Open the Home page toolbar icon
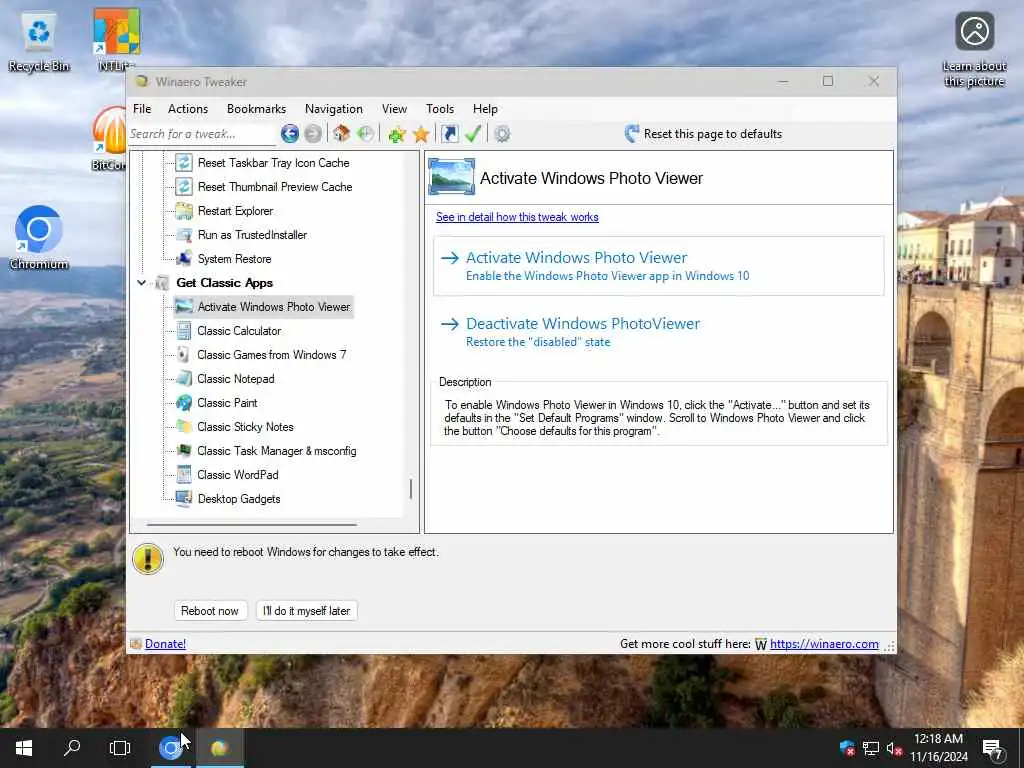The width and height of the screenshot is (1024, 768). coord(341,134)
